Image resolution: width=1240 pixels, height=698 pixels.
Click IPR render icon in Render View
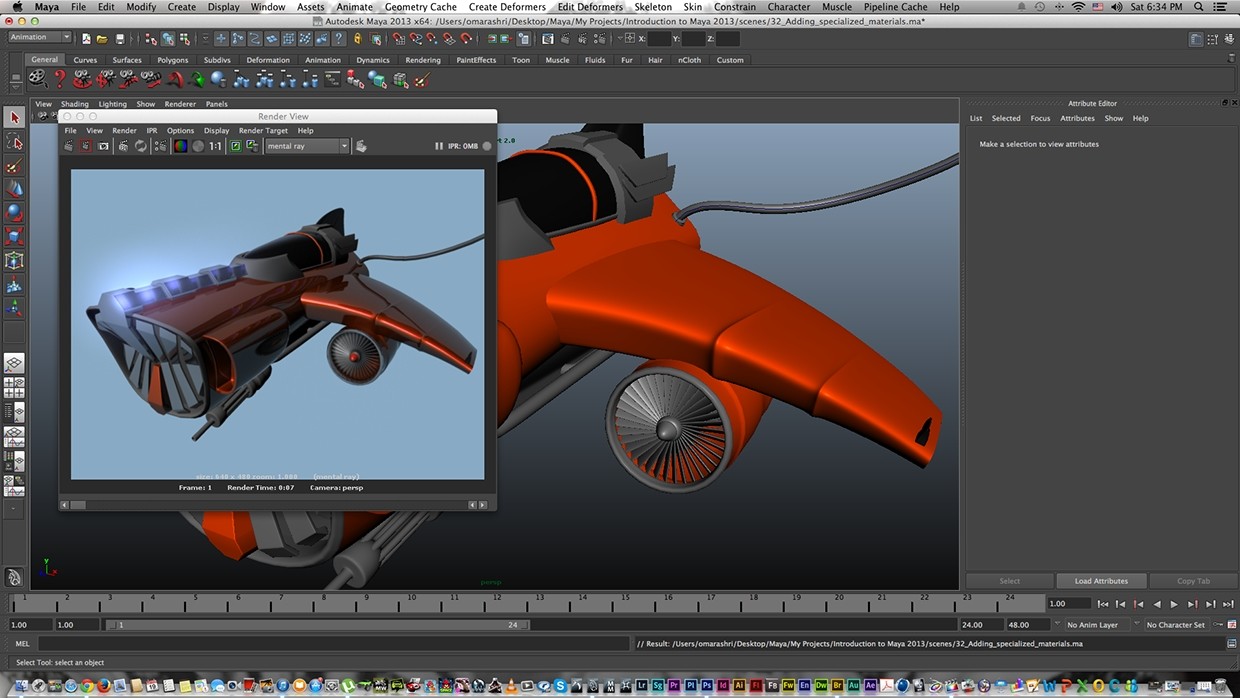tap(123, 146)
